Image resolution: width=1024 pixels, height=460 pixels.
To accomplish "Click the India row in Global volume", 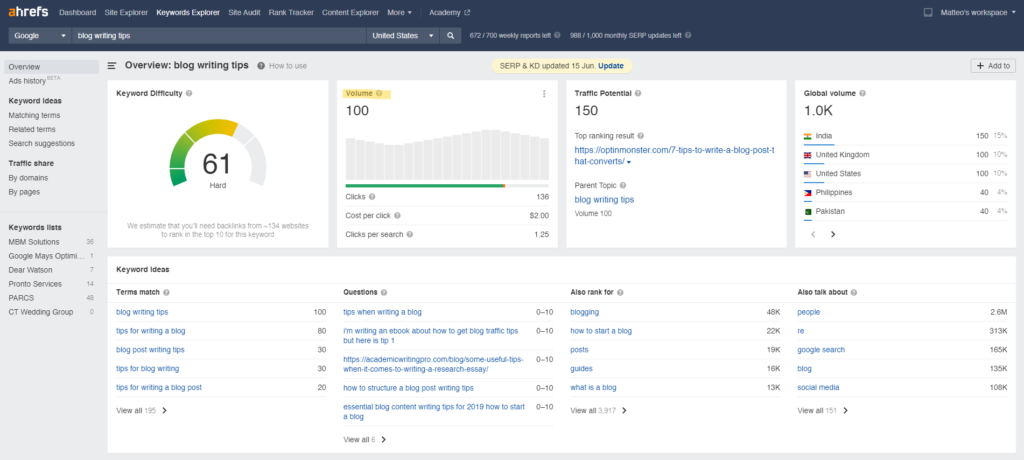I will click(x=905, y=137).
